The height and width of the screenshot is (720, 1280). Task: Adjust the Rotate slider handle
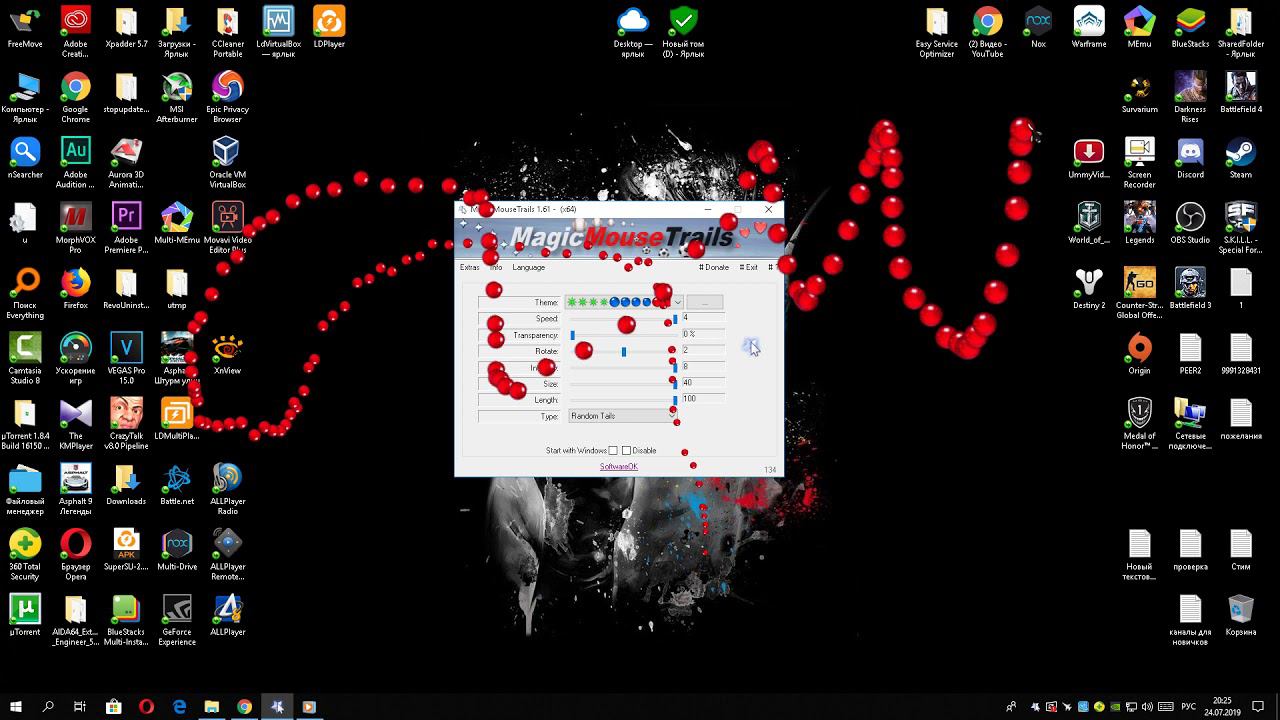pos(624,352)
